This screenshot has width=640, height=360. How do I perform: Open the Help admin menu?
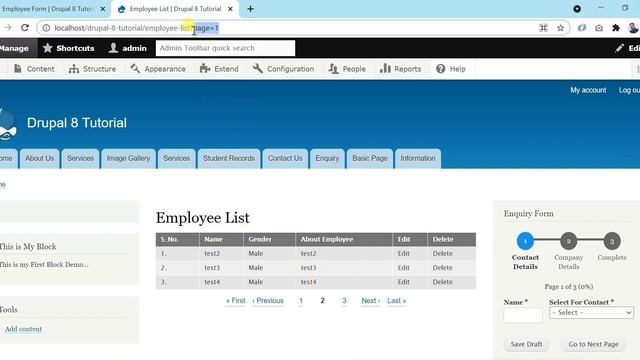point(451,69)
